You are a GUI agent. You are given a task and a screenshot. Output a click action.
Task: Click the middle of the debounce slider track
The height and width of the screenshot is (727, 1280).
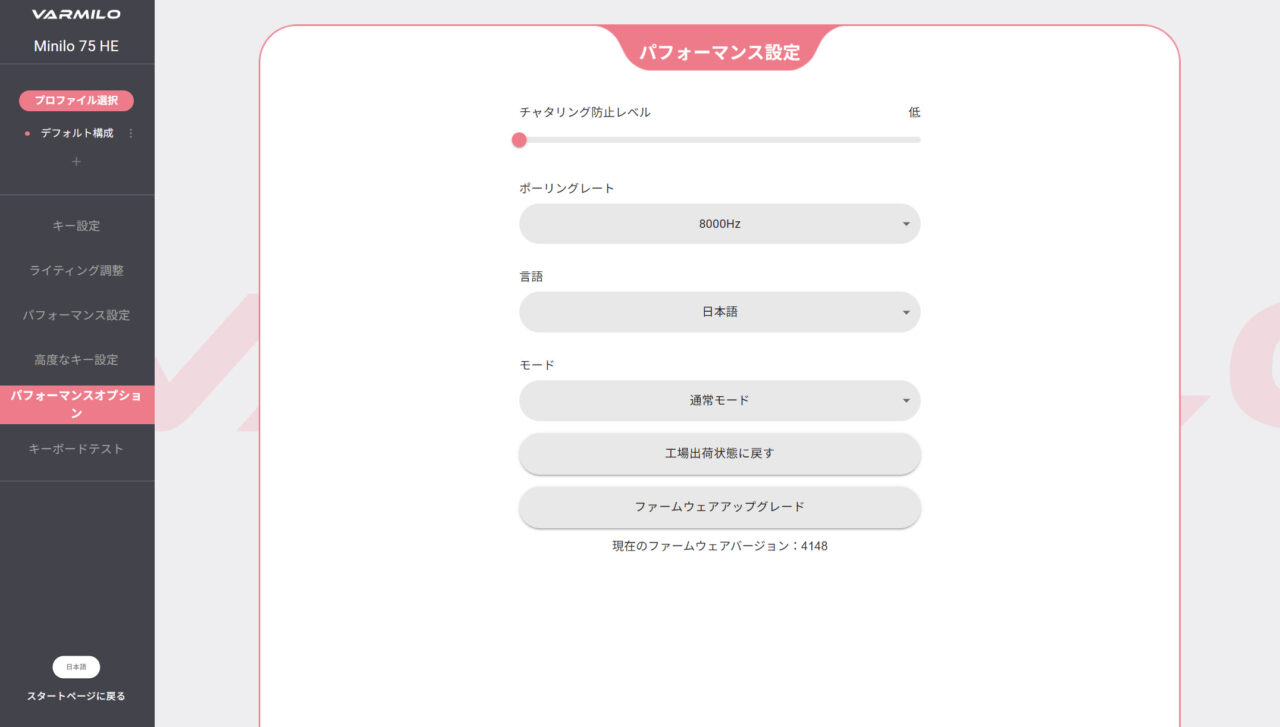pos(720,140)
